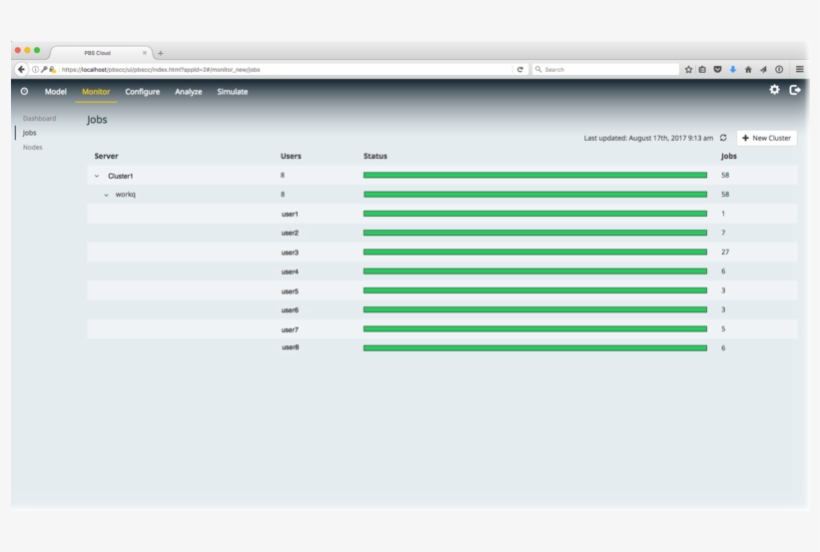Click the PBS Cloud logo icon beside Model
The width and height of the screenshot is (820, 552).
coord(25,92)
